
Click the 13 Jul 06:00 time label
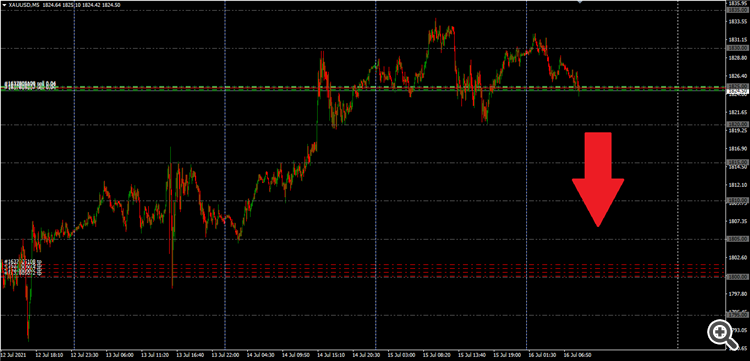[120, 356]
